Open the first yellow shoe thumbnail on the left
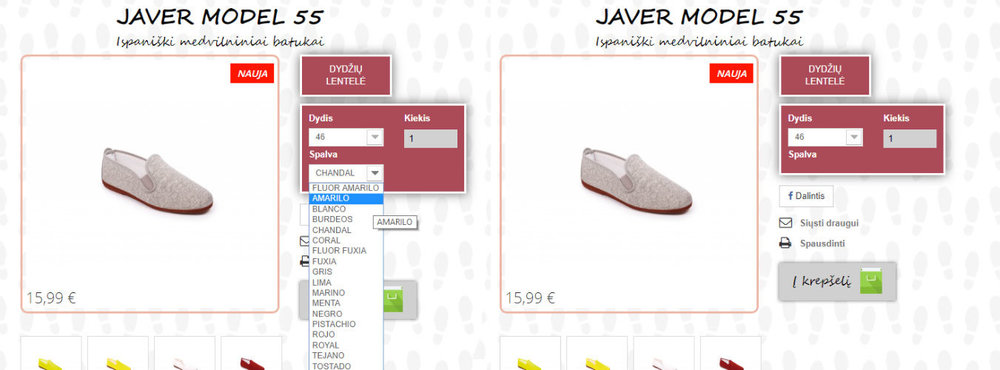 pyautogui.click(x=51, y=353)
